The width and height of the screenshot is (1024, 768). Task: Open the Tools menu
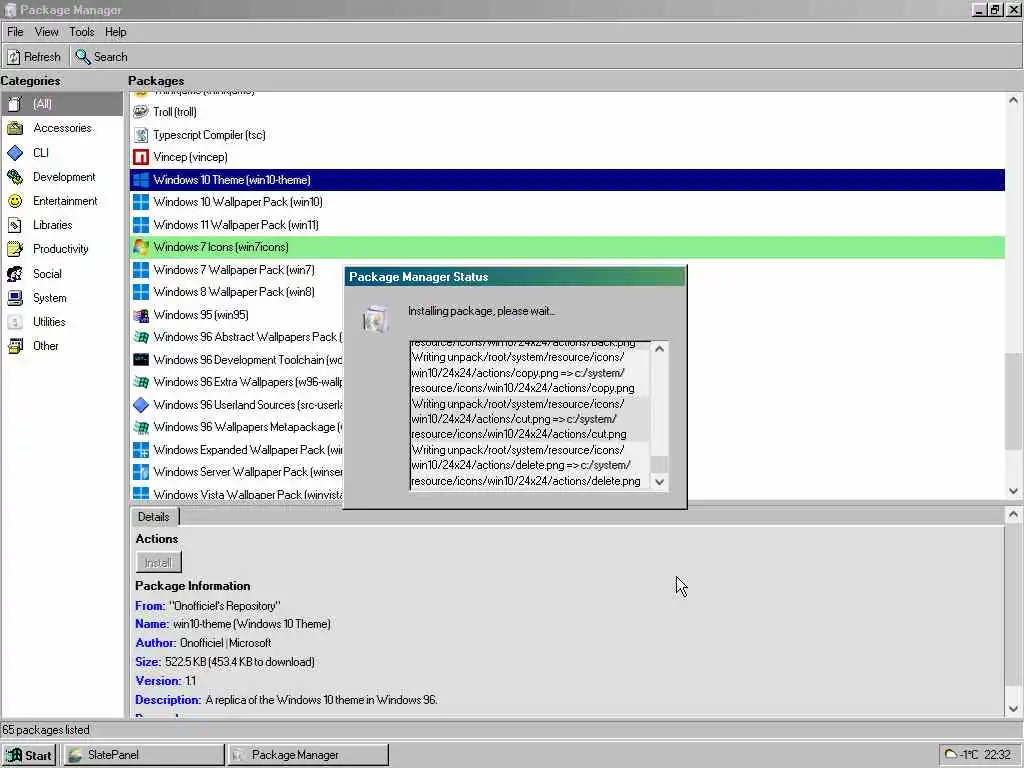[82, 32]
